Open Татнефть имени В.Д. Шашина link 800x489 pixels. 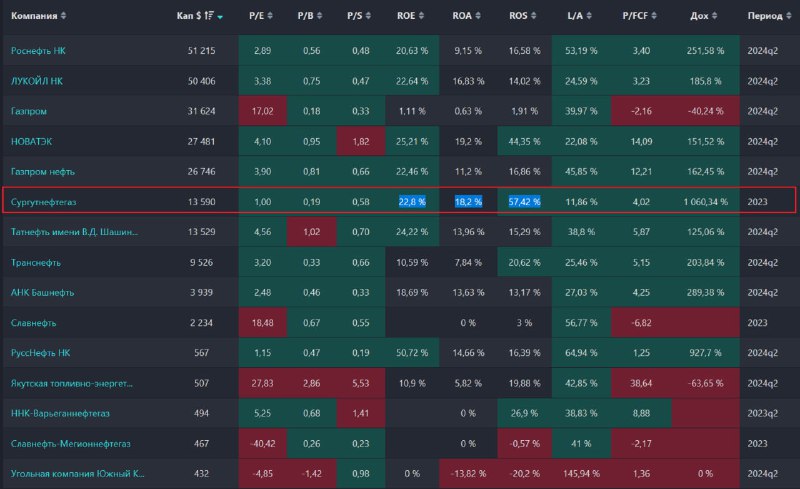point(74,232)
